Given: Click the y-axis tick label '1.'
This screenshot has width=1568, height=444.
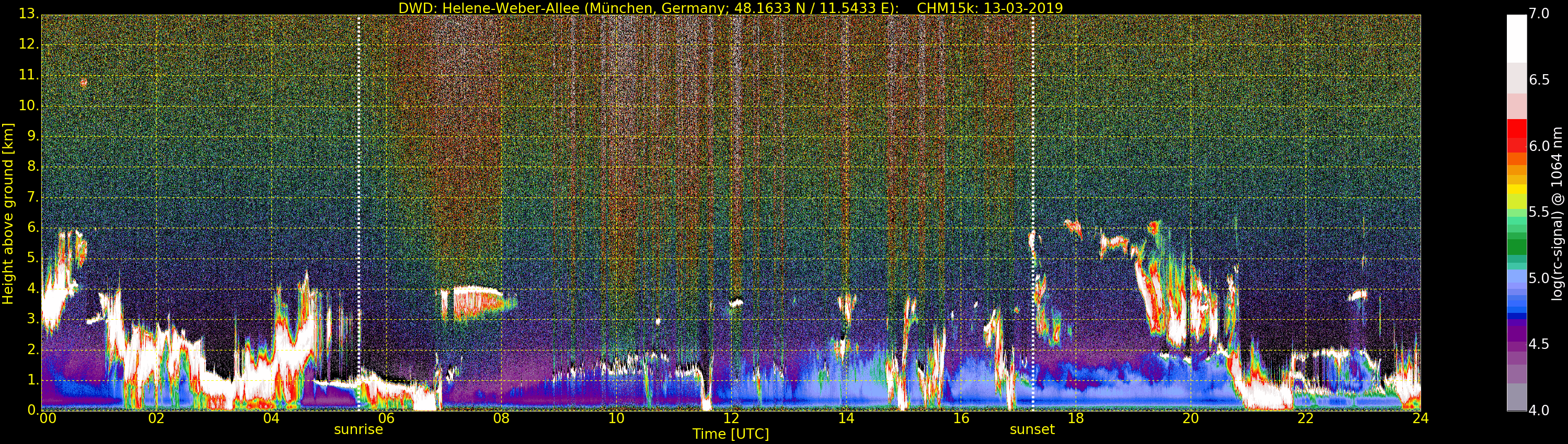Looking at the screenshot, I should click(x=33, y=380).
